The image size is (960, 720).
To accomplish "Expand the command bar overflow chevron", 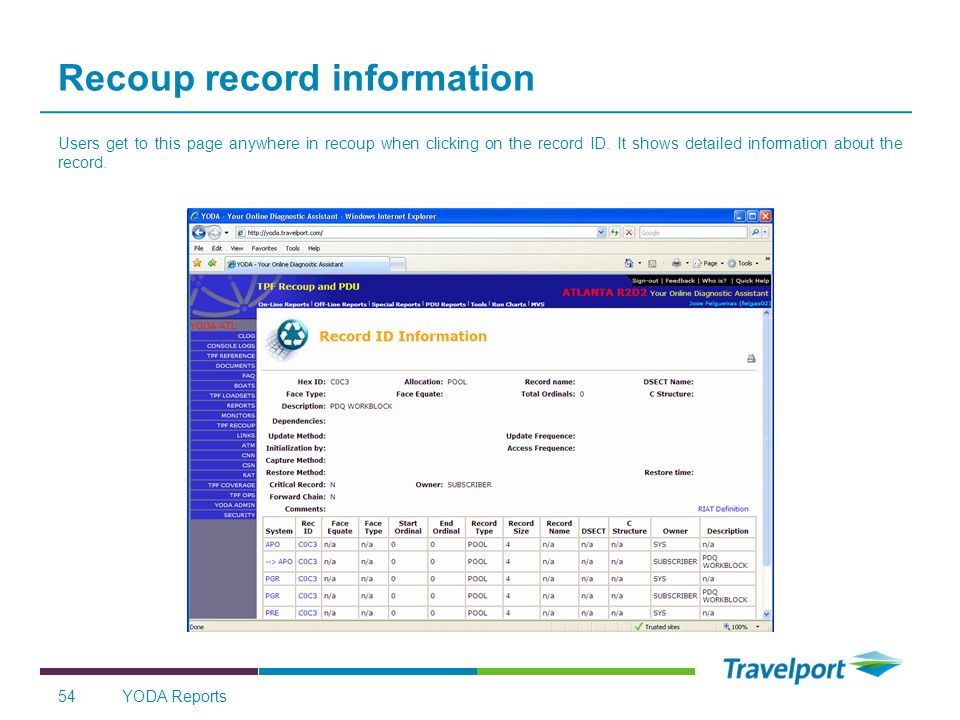I will coord(767,260).
